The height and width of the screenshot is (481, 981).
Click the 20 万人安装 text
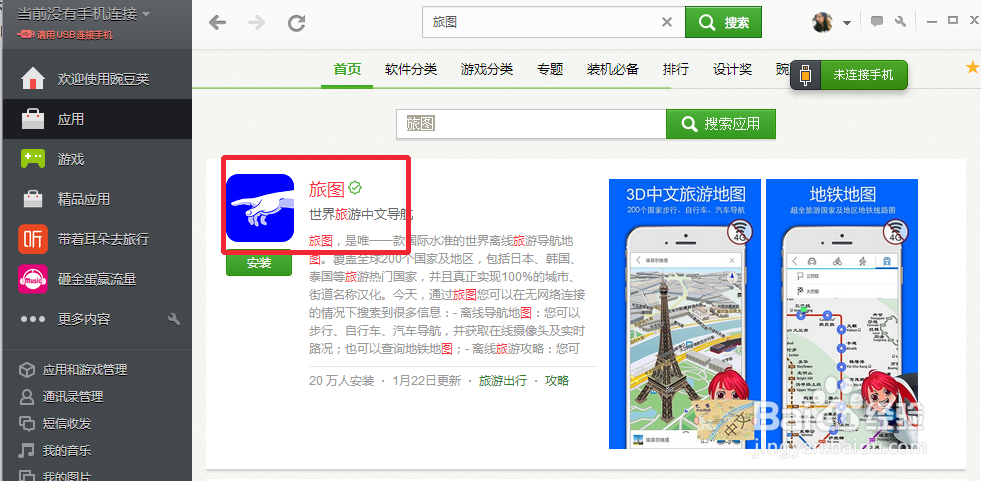click(x=342, y=380)
